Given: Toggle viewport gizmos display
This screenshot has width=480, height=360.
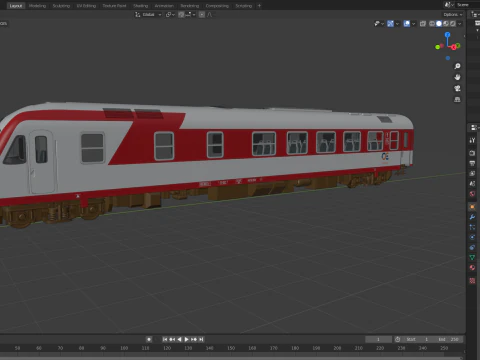Looking at the screenshot, I should pos(390,24).
